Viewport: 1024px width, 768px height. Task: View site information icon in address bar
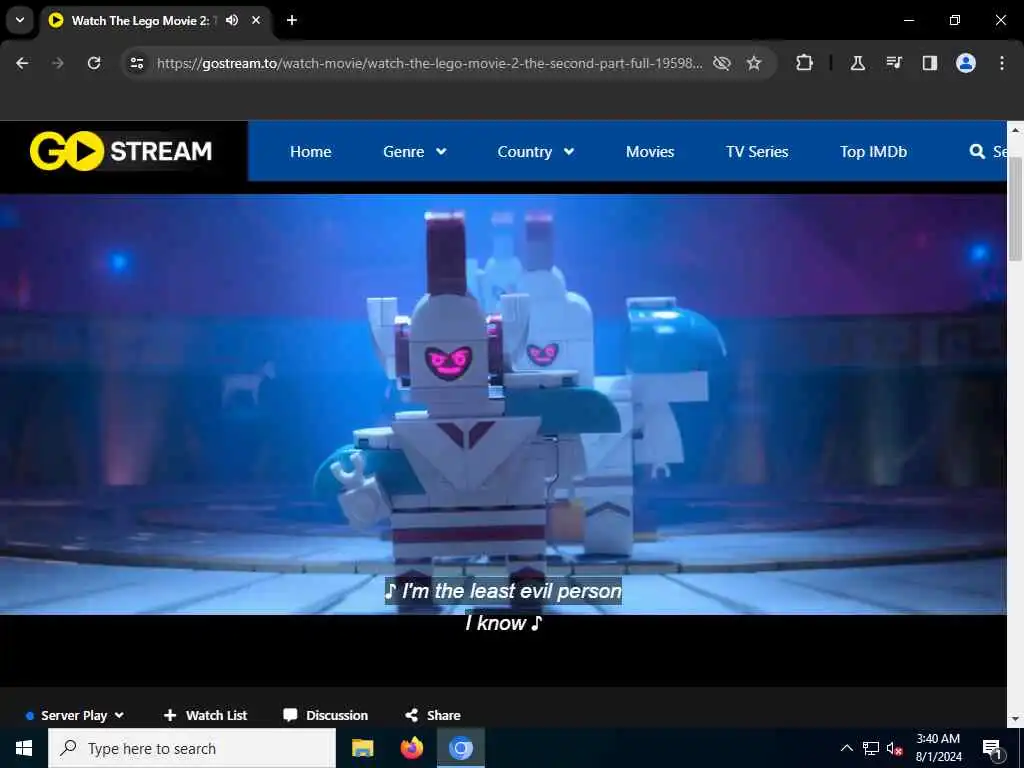click(x=136, y=63)
